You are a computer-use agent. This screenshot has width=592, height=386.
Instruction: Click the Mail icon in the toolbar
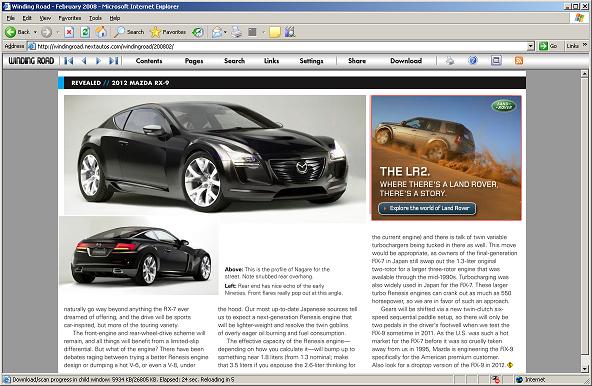[x=217, y=32]
